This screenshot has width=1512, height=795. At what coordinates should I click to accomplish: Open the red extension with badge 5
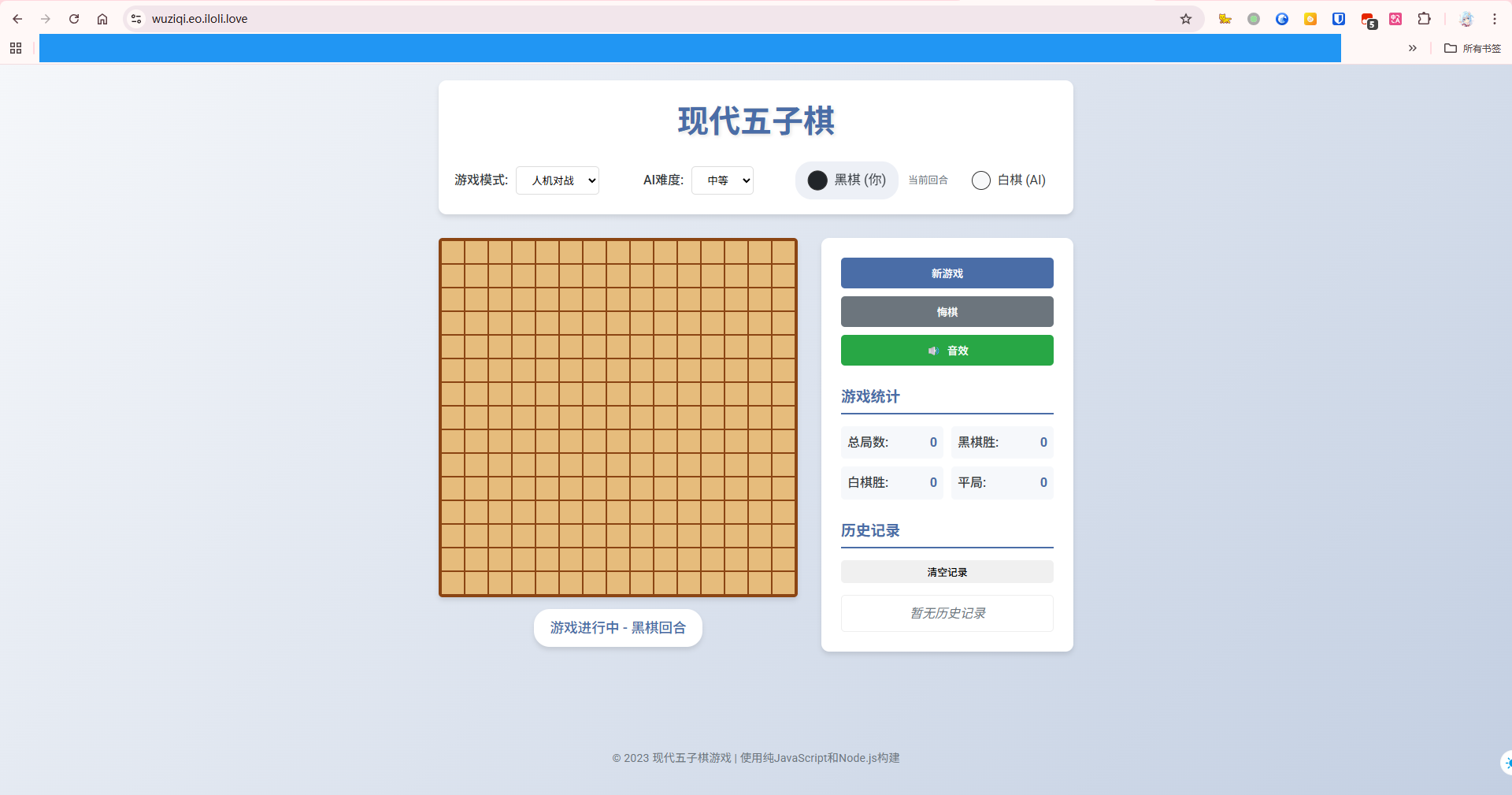(1368, 20)
